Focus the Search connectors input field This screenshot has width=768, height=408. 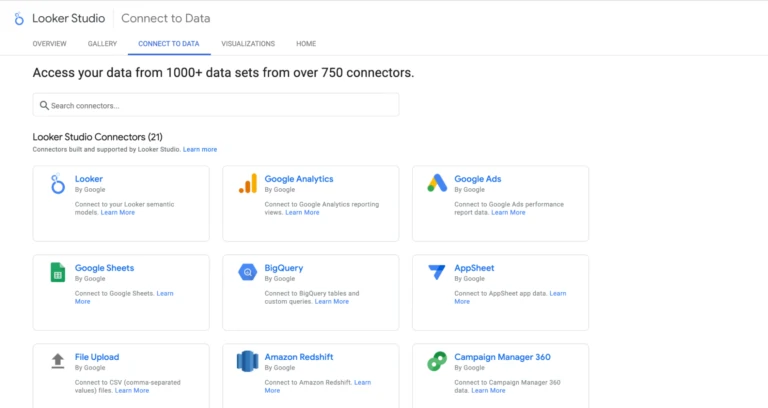click(x=220, y=105)
